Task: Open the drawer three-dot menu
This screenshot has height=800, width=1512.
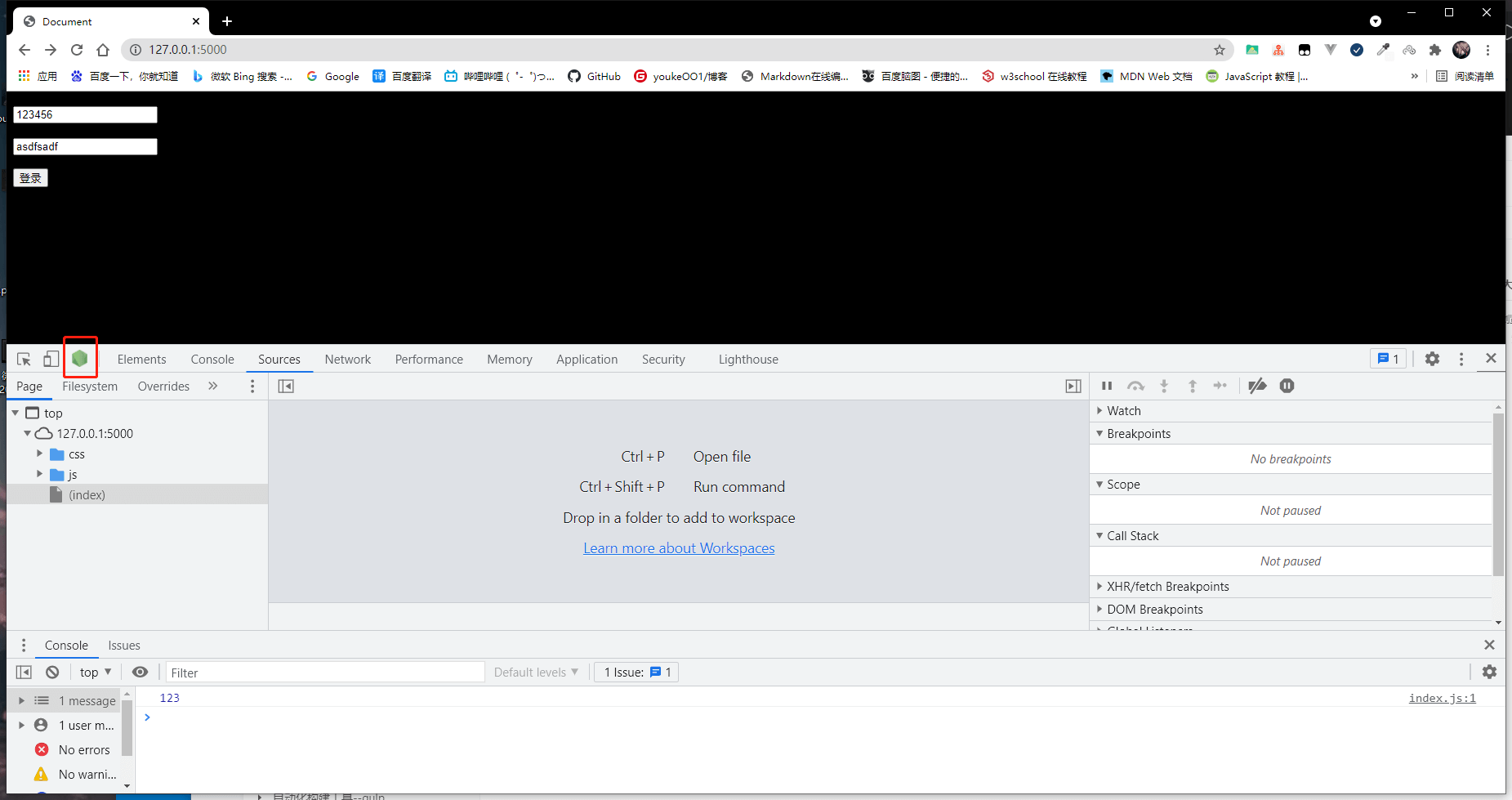Action: click(24, 646)
